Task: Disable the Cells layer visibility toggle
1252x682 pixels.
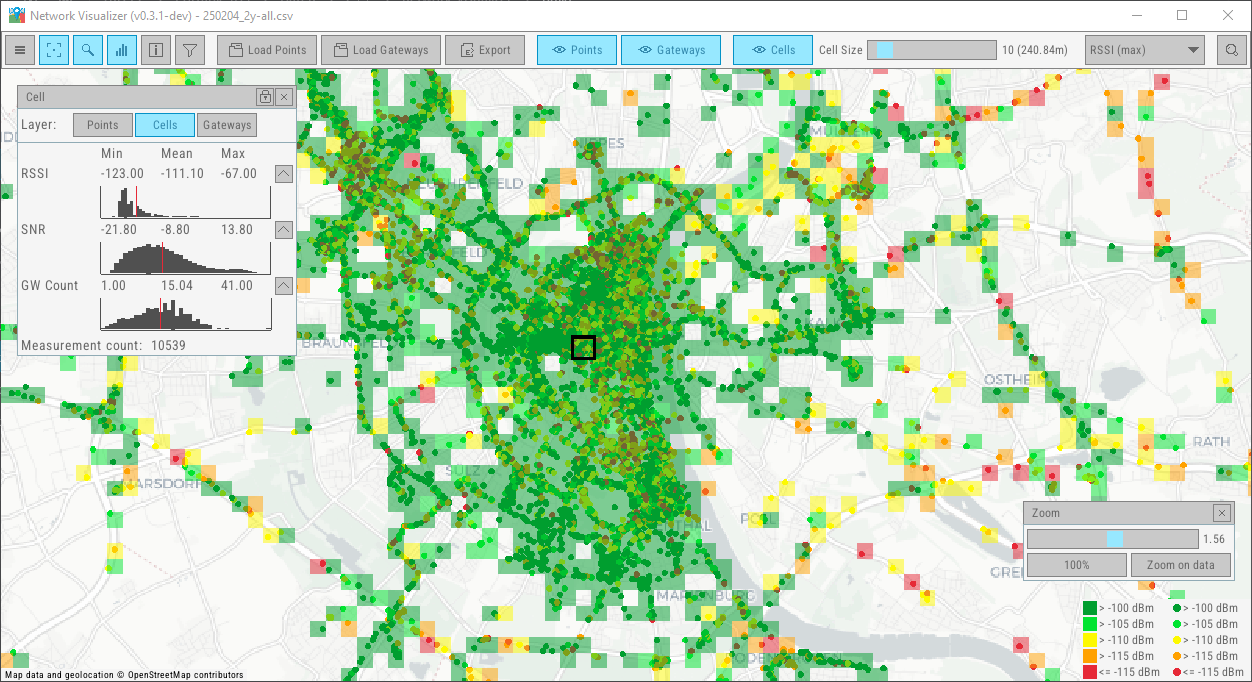Action: click(772, 49)
